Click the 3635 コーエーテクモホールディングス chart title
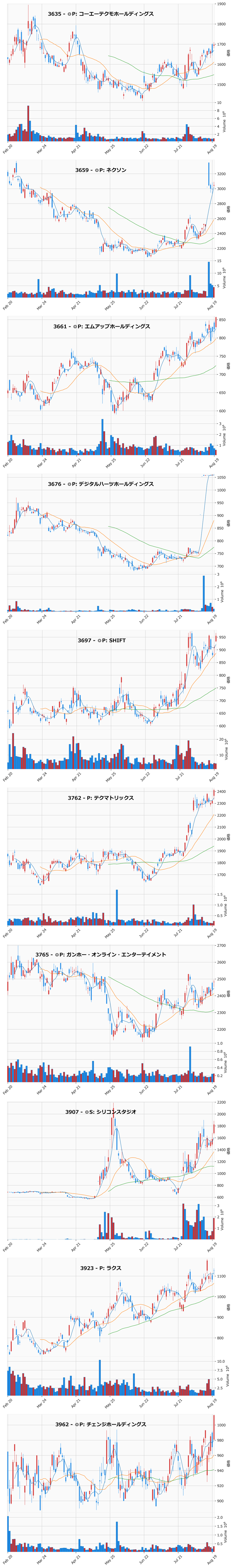The image size is (233, 1568). coord(101,13)
